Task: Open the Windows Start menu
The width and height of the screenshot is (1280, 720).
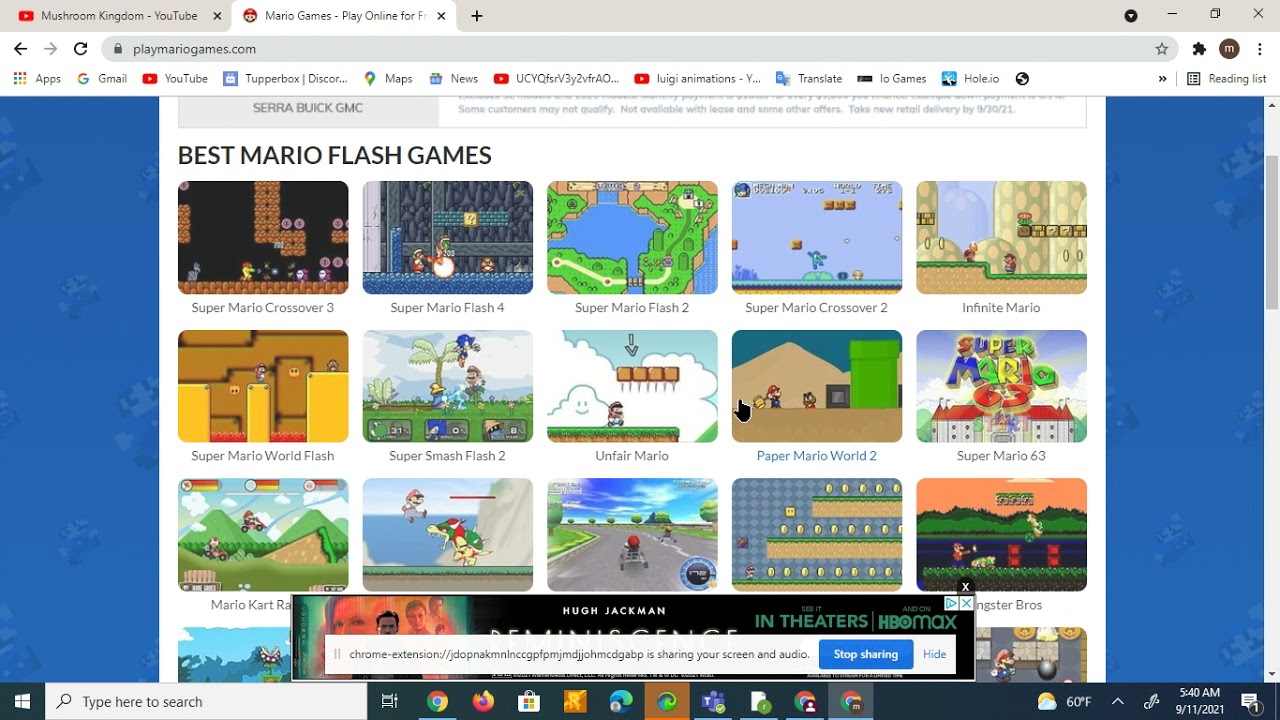Action: coord(22,701)
